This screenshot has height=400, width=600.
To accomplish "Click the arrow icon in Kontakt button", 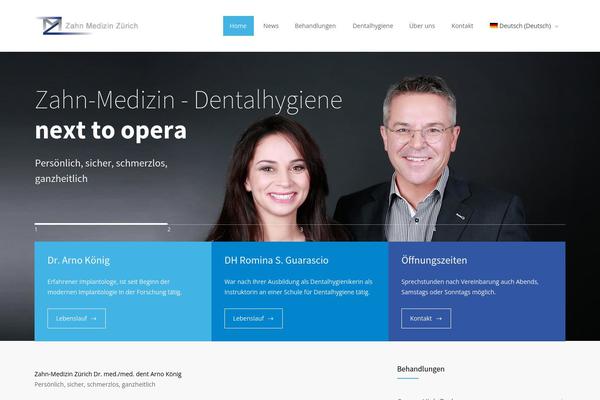I will (x=439, y=318).
